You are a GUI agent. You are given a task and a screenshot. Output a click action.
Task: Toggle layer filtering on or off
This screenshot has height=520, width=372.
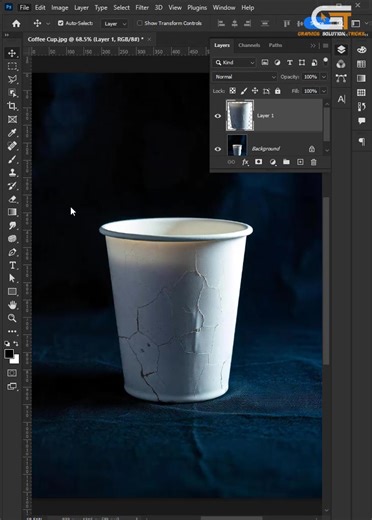pos(326,61)
